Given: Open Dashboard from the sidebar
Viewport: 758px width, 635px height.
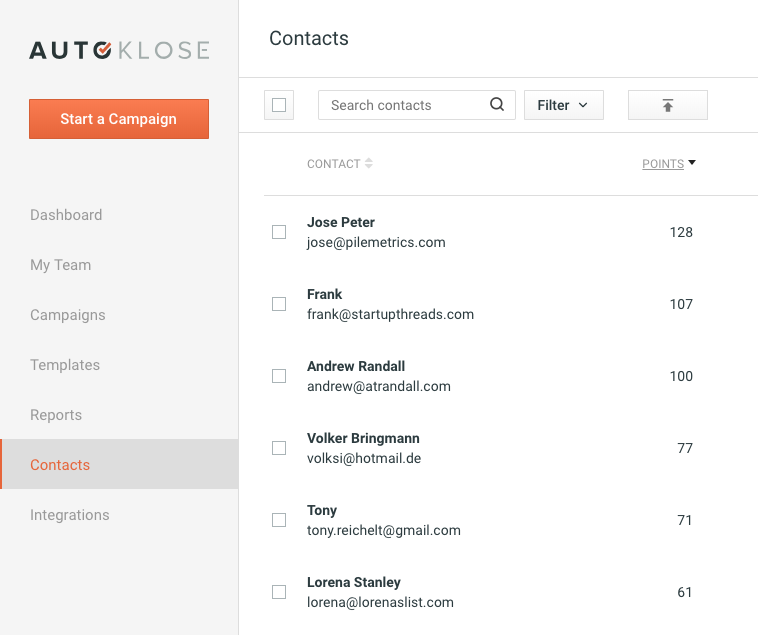Looking at the screenshot, I should tap(66, 215).
